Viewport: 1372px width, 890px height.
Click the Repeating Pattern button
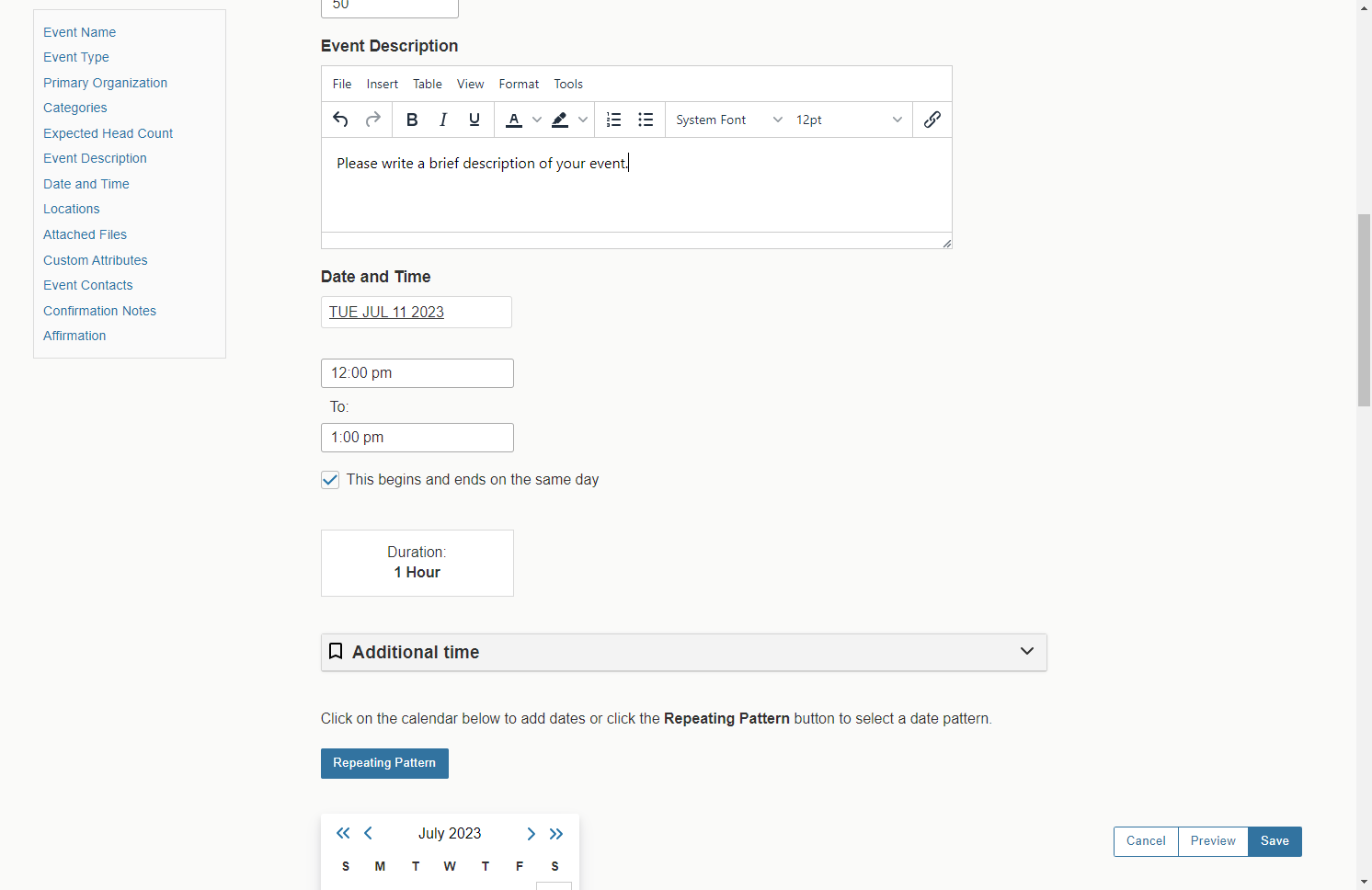pyautogui.click(x=384, y=763)
